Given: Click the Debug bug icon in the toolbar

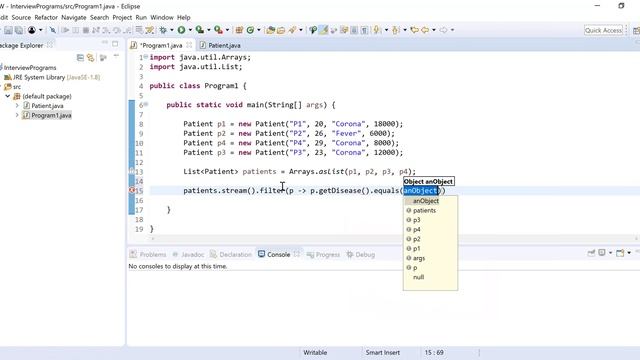Looking at the screenshot, I should [x=163, y=30].
